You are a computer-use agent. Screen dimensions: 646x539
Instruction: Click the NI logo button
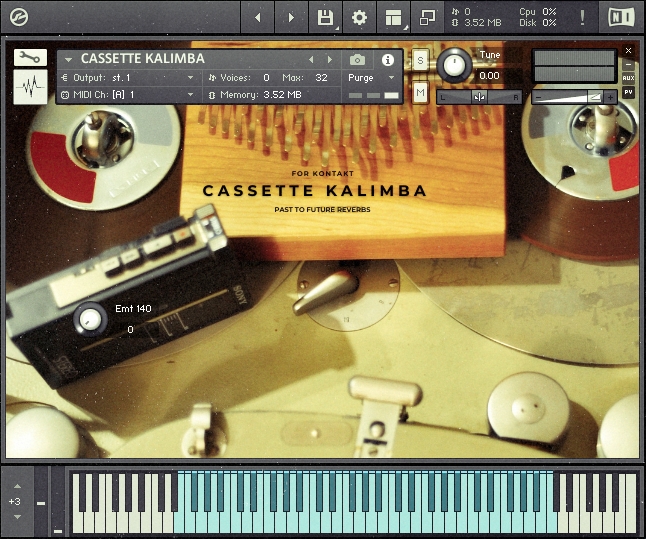[x=621, y=17]
